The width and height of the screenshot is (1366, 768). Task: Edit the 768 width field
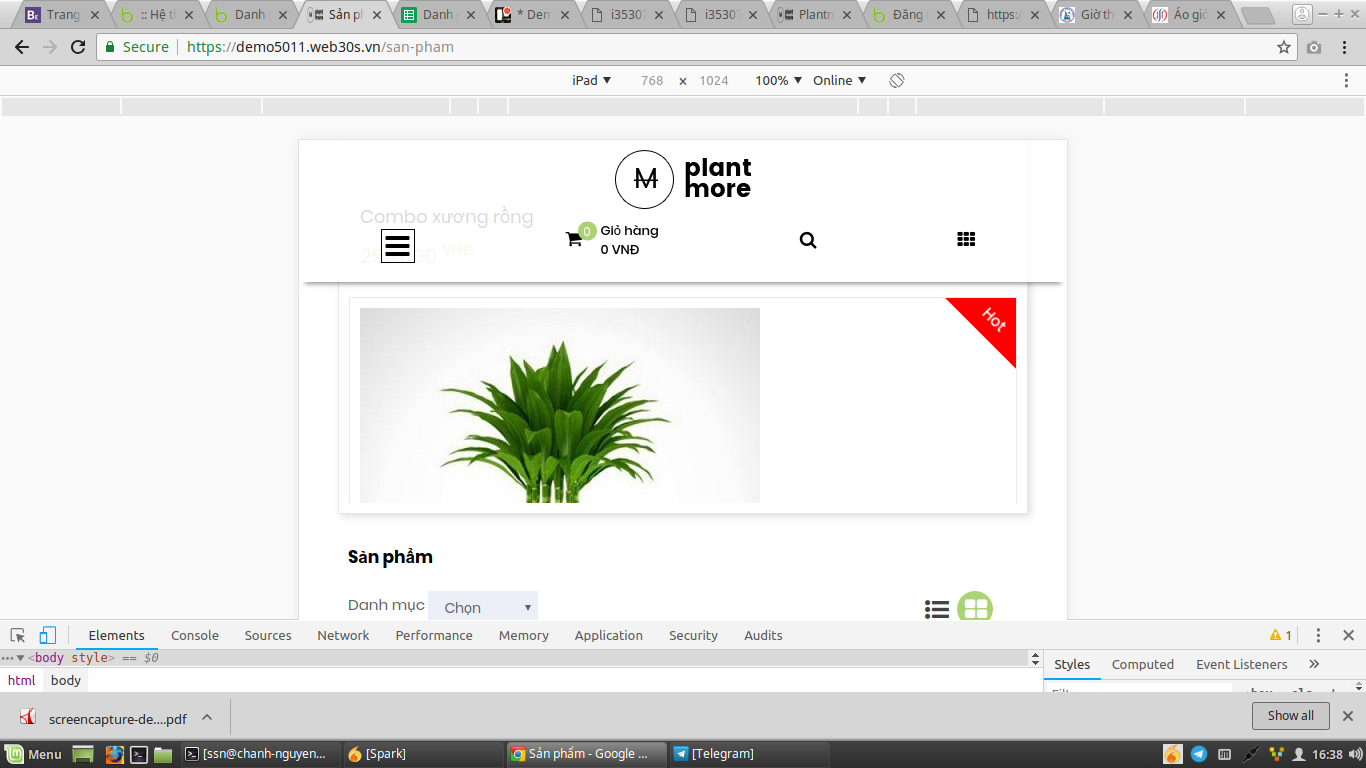click(x=652, y=80)
